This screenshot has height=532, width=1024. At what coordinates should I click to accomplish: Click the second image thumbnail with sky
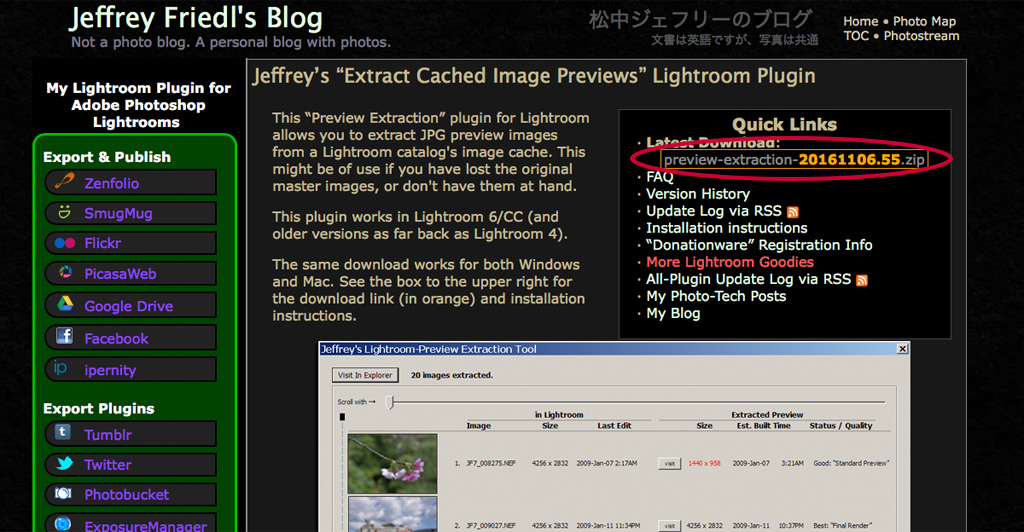pos(392,514)
